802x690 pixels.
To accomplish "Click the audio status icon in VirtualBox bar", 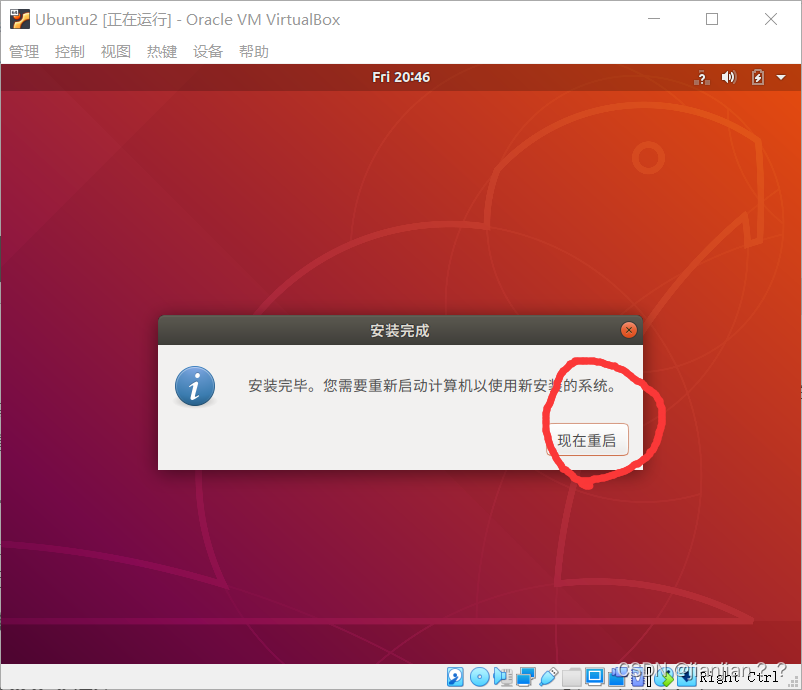I will (503, 677).
